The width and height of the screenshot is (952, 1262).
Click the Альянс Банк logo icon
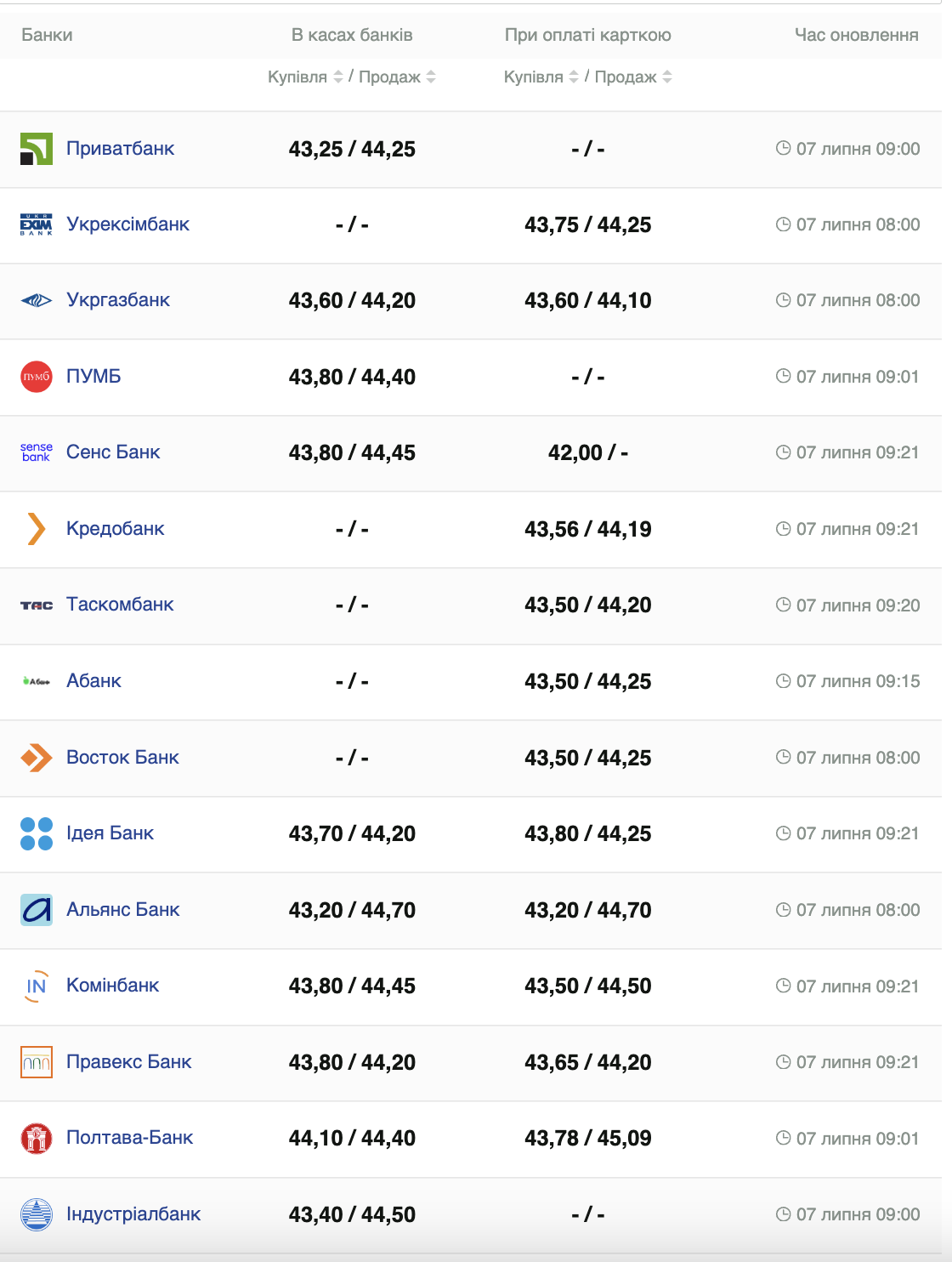click(37, 910)
